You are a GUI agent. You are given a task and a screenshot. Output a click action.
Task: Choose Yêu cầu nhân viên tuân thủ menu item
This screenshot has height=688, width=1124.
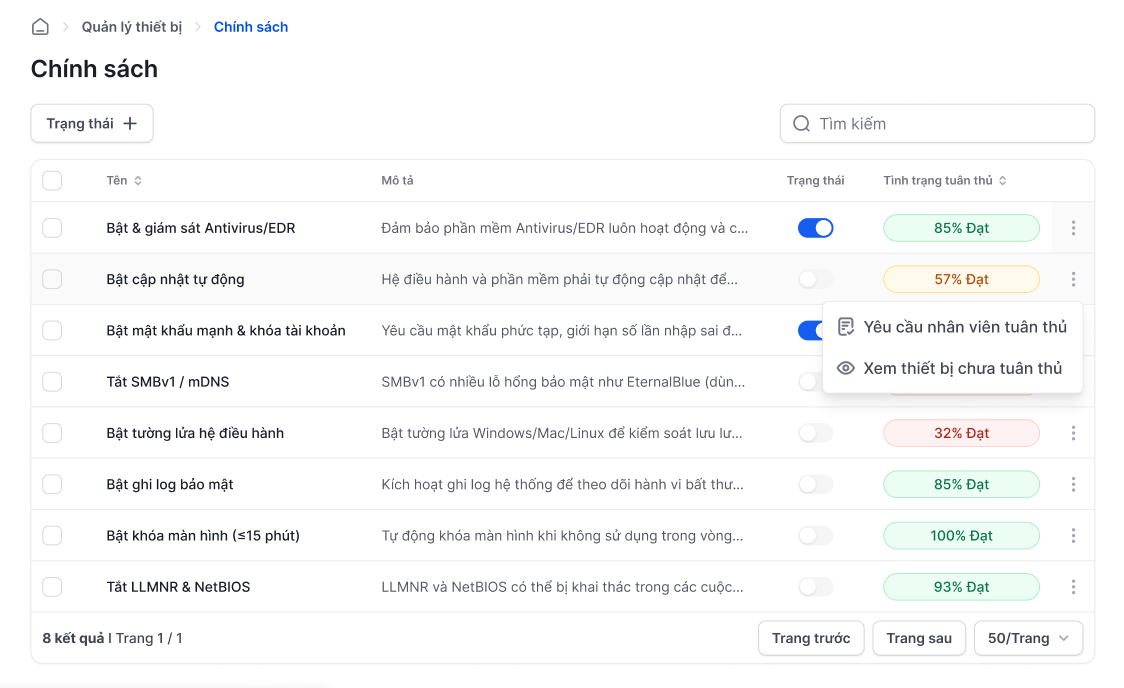coord(953,327)
